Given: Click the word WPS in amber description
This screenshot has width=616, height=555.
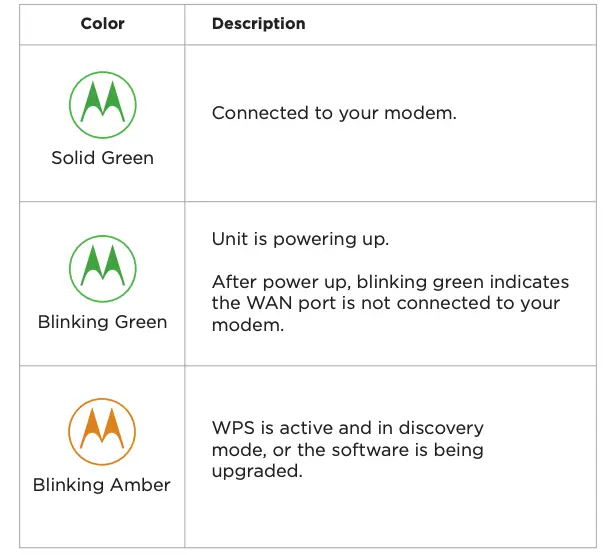Looking at the screenshot, I should [232, 429].
